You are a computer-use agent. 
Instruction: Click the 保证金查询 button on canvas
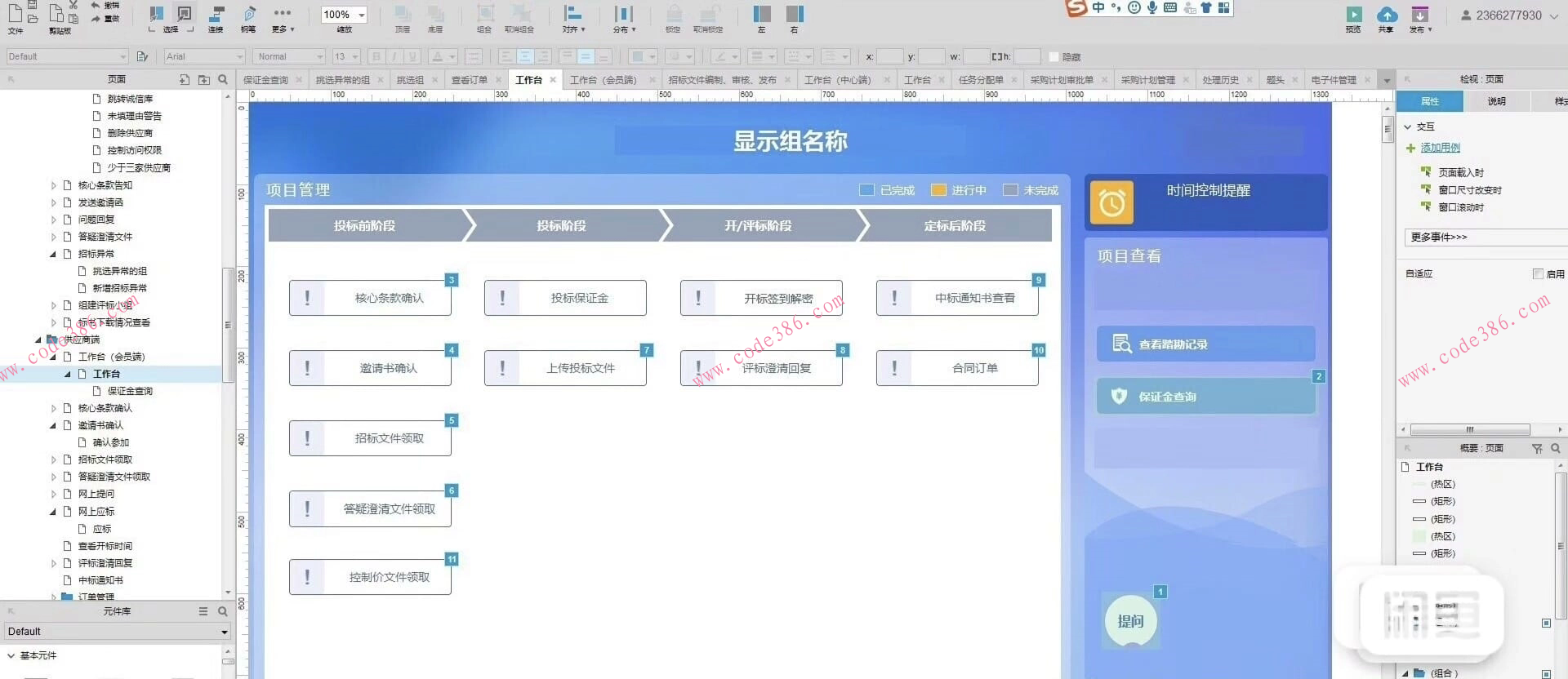click(1205, 396)
